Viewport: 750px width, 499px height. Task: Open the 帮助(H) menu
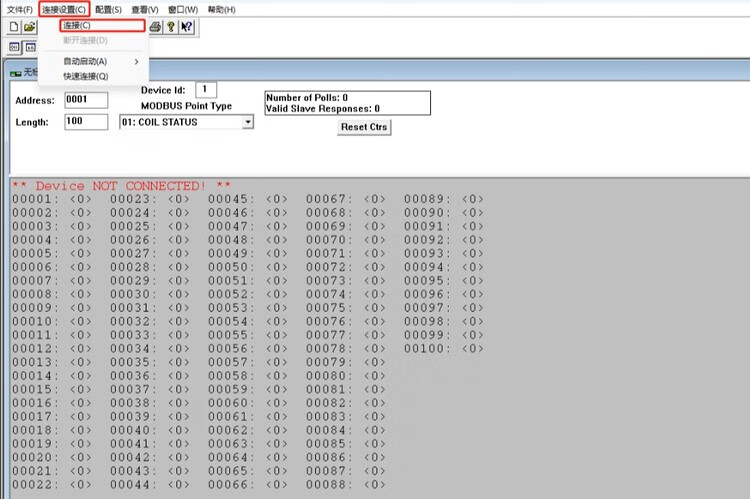coord(221,9)
